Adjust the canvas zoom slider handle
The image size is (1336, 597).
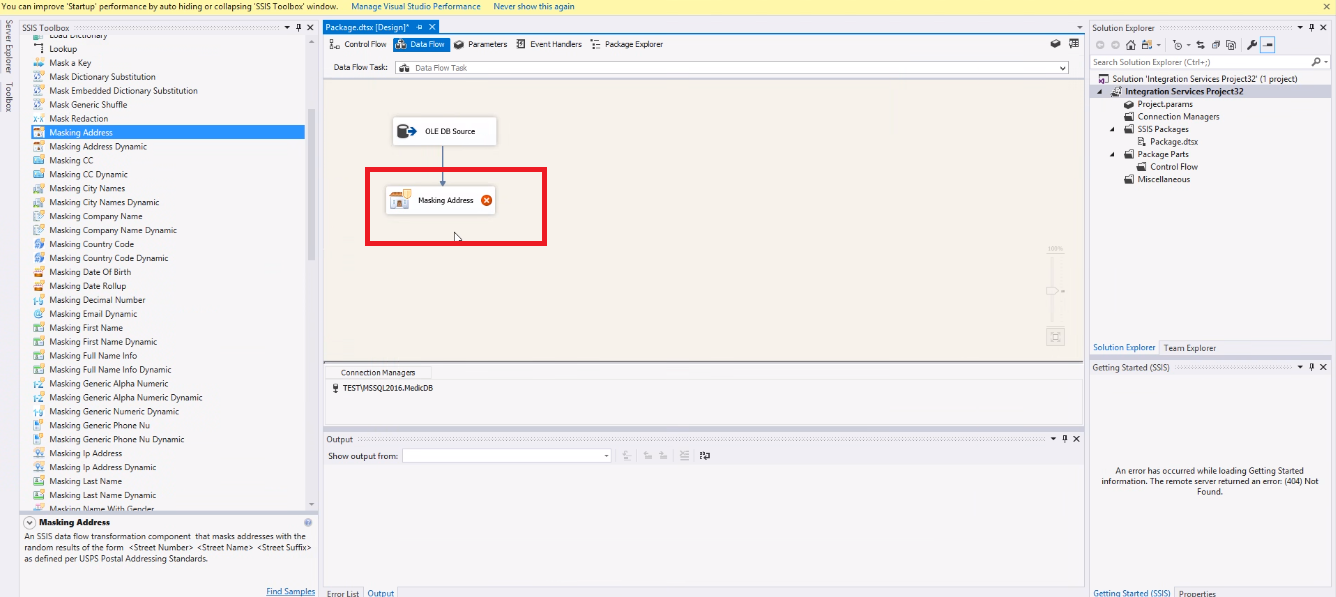pyautogui.click(x=1051, y=290)
